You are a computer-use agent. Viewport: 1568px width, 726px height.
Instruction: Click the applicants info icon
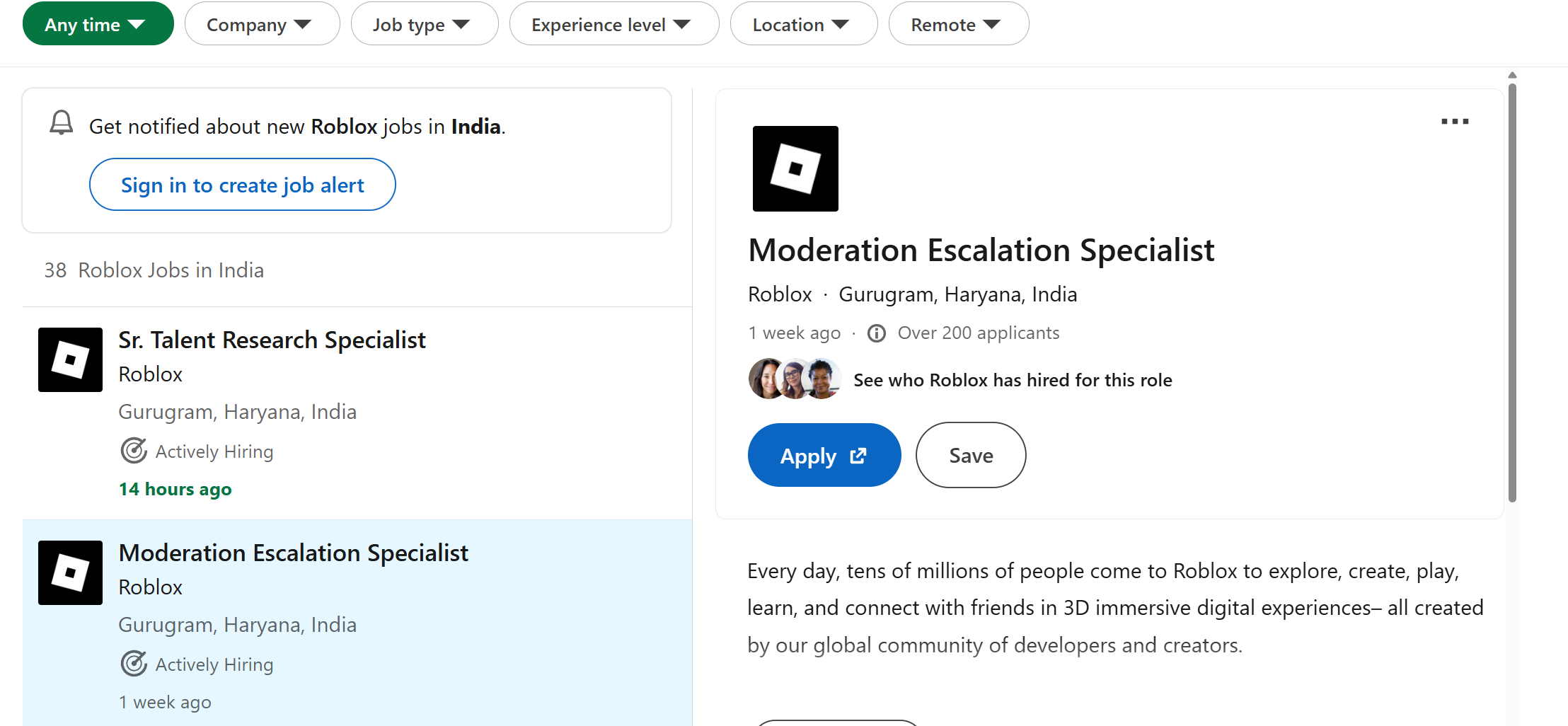coord(876,333)
